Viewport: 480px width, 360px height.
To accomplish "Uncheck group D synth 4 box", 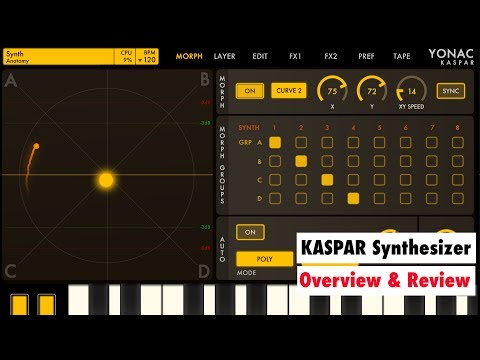I will tap(353, 199).
